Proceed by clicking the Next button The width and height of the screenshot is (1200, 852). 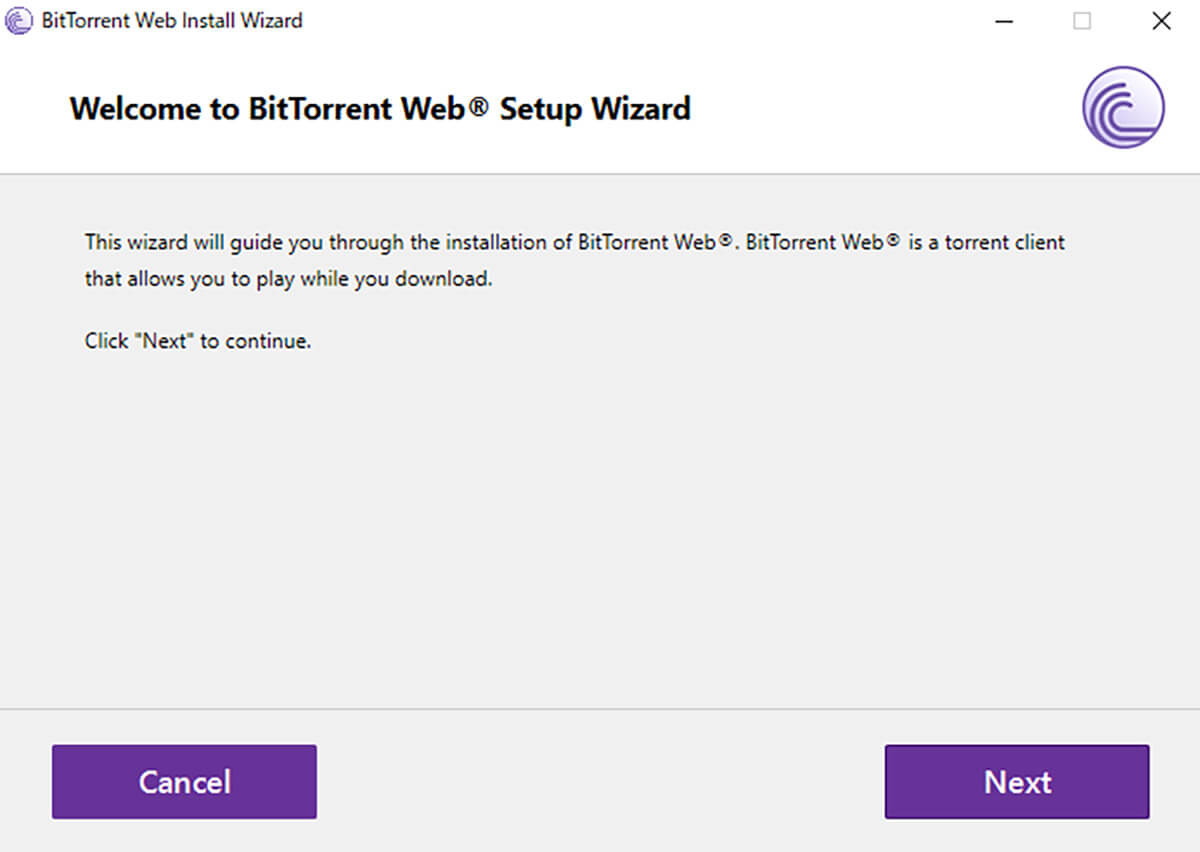1017,781
